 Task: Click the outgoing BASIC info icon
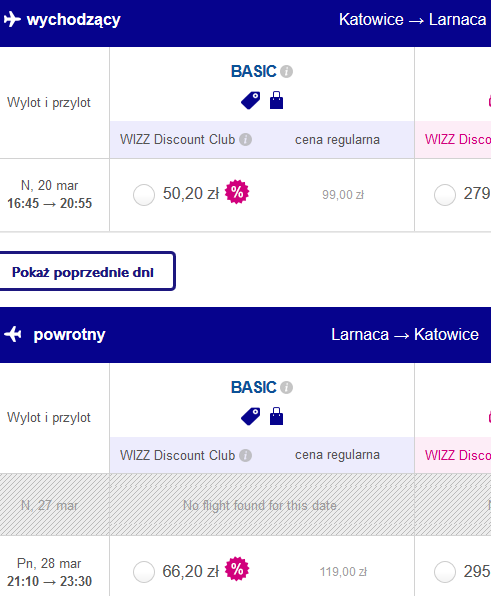[x=287, y=71]
